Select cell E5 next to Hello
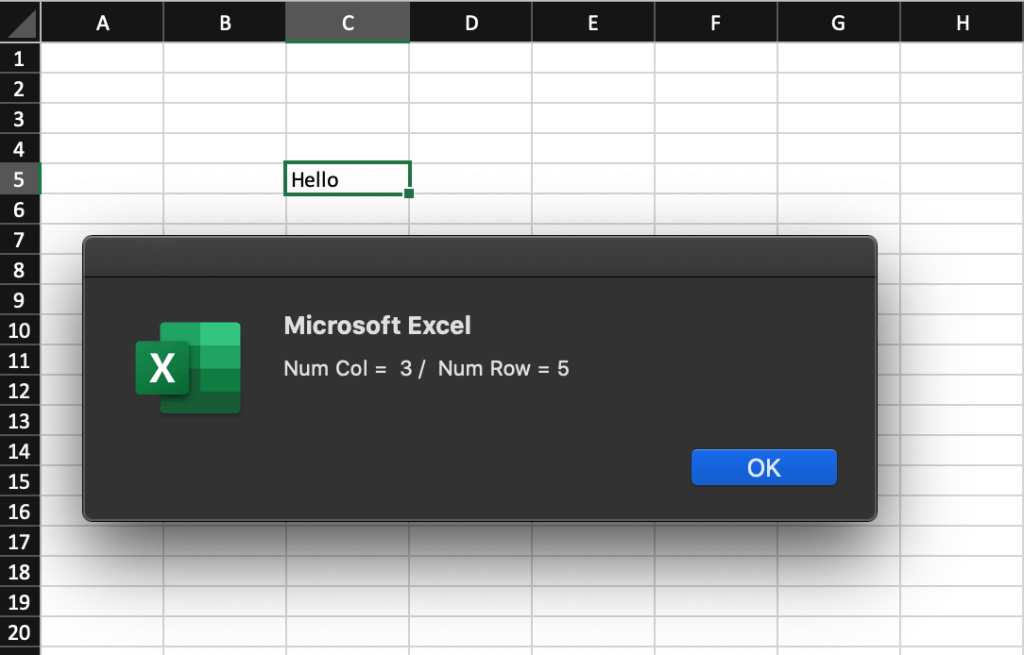Screen dimensions: 1024x655 tap(592, 179)
